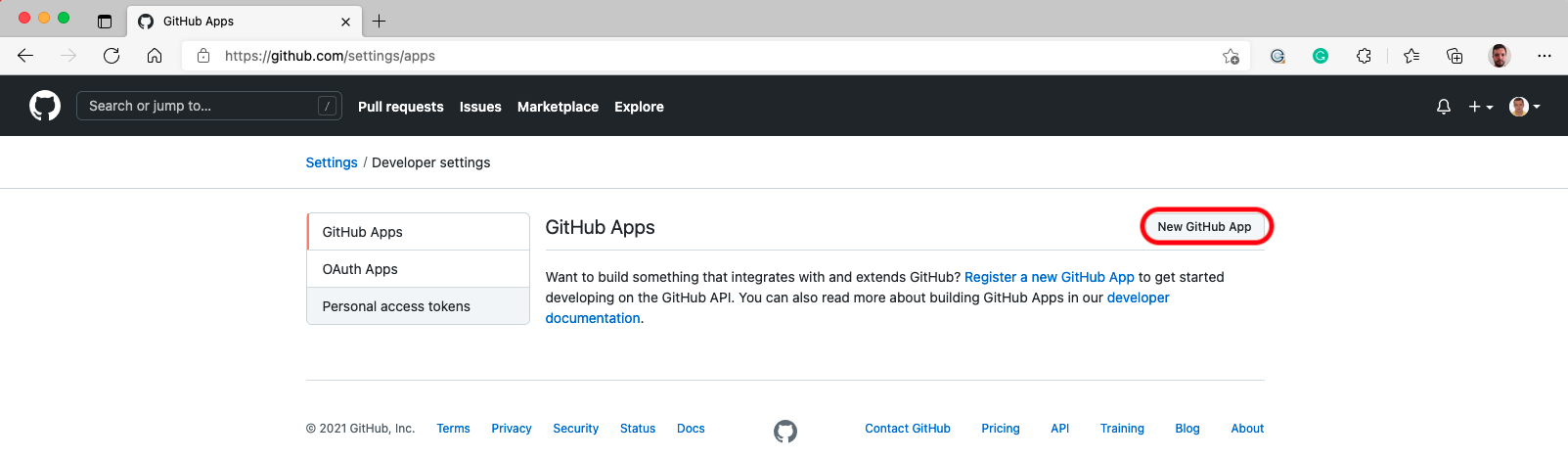This screenshot has width=1568, height=458.
Task: Expand the plus create-new dropdown
Action: [1481, 107]
